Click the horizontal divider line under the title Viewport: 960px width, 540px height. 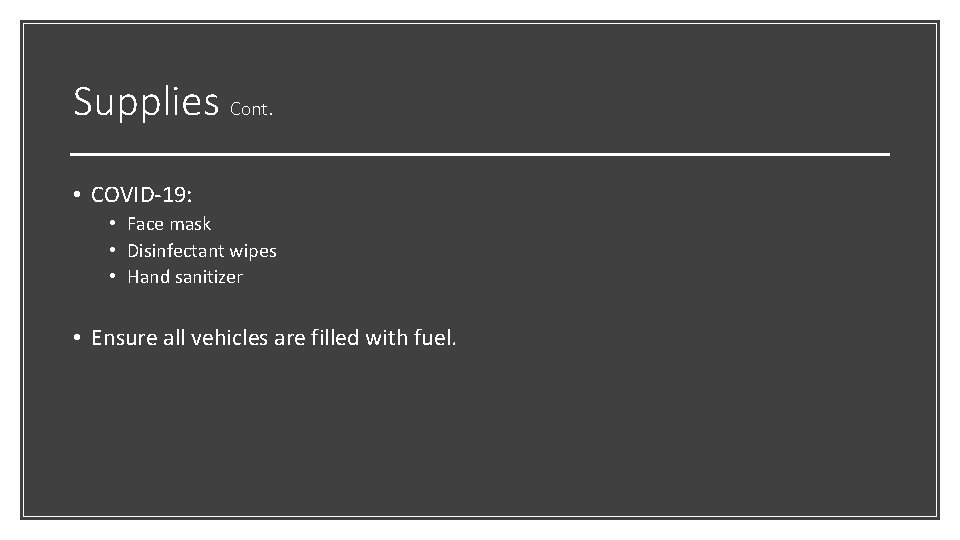coord(480,155)
